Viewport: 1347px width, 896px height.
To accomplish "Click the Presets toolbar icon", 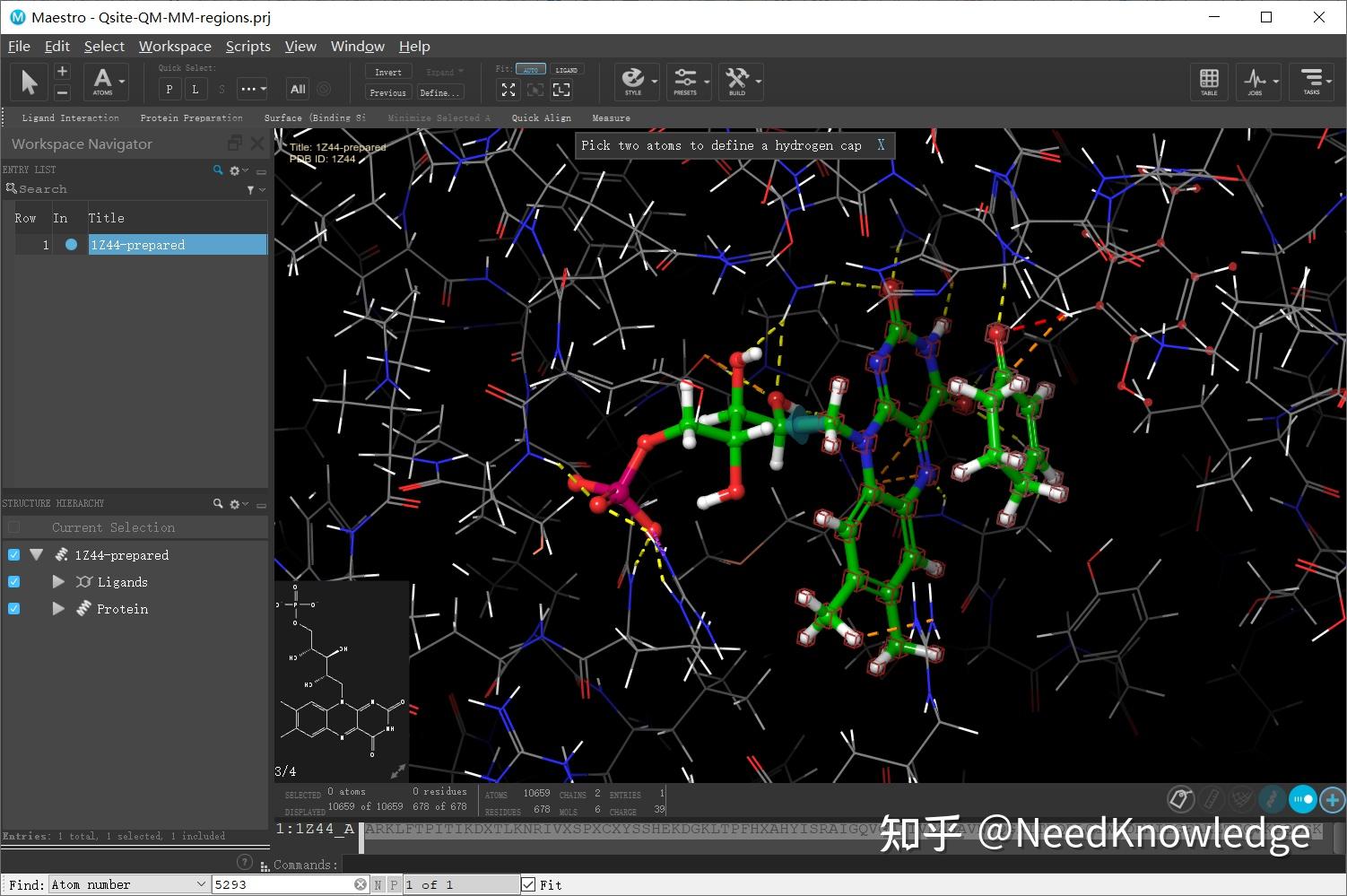I will pyautogui.click(x=687, y=81).
